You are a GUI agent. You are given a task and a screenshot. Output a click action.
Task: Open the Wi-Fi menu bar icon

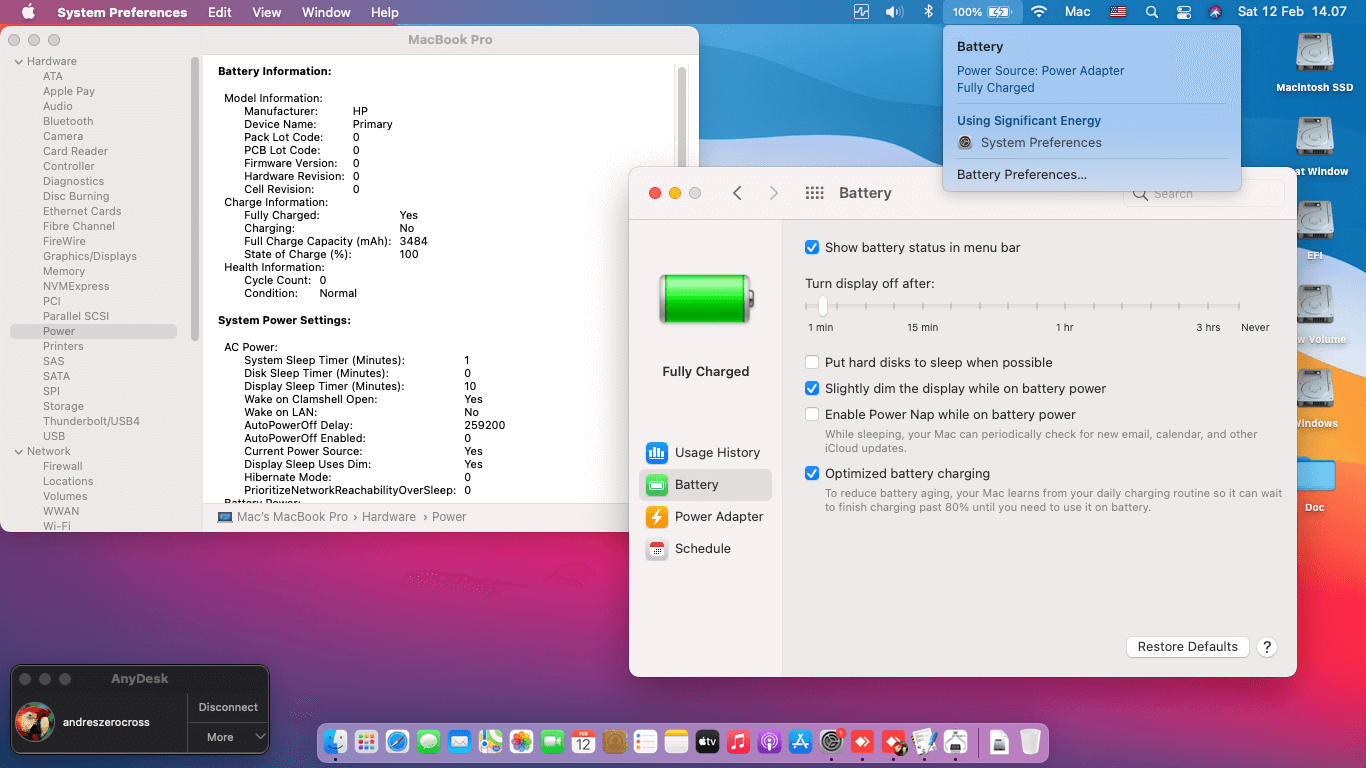[1039, 12]
